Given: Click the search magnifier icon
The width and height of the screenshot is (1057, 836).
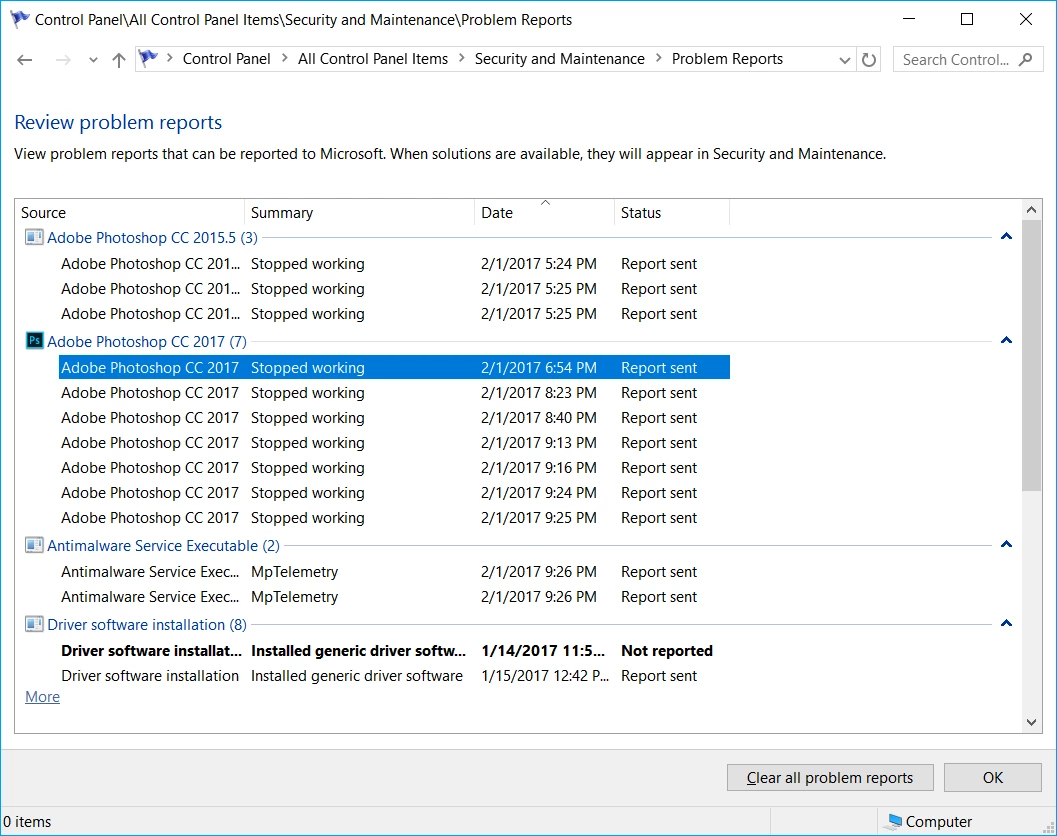Looking at the screenshot, I should click(1025, 59).
